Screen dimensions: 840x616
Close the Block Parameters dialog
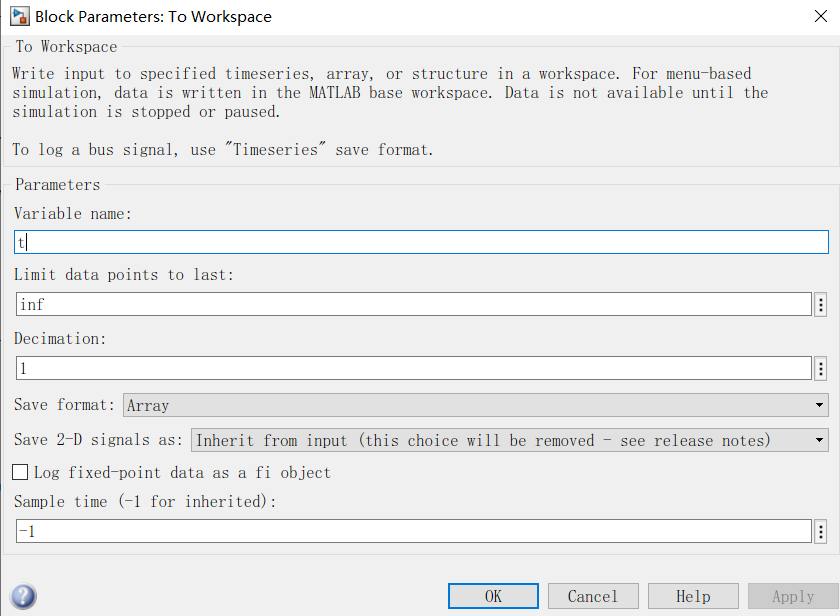click(821, 16)
